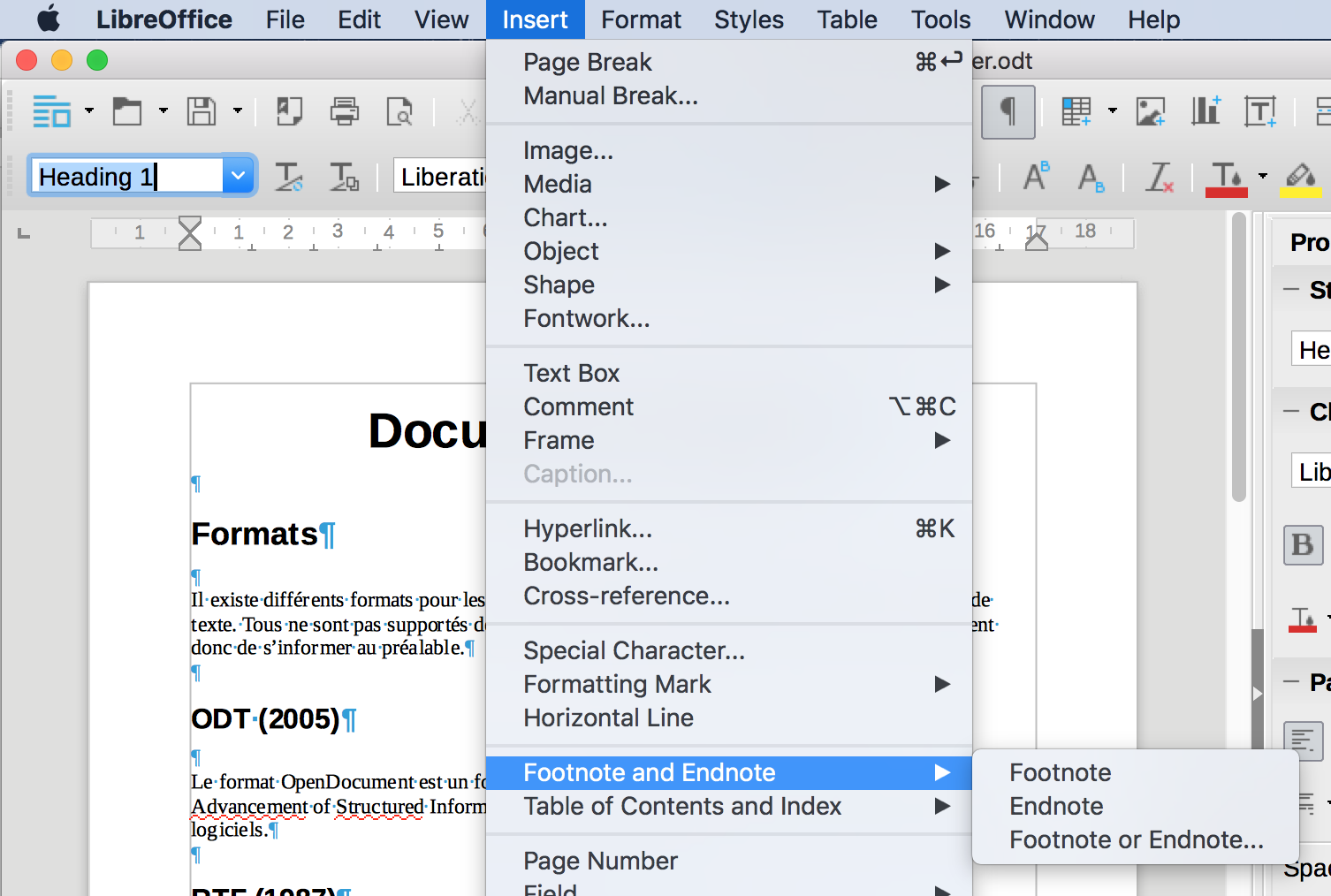
Task: Click the Insert Text Box icon
Action: (1260, 111)
